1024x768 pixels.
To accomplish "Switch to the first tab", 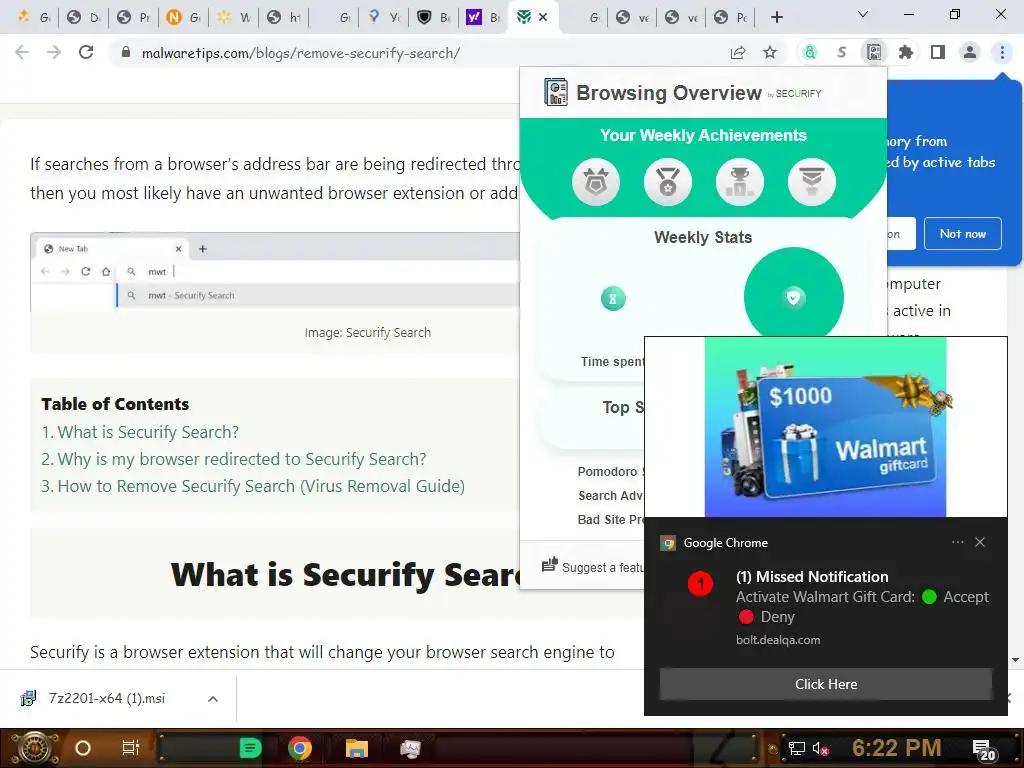I will point(33,17).
